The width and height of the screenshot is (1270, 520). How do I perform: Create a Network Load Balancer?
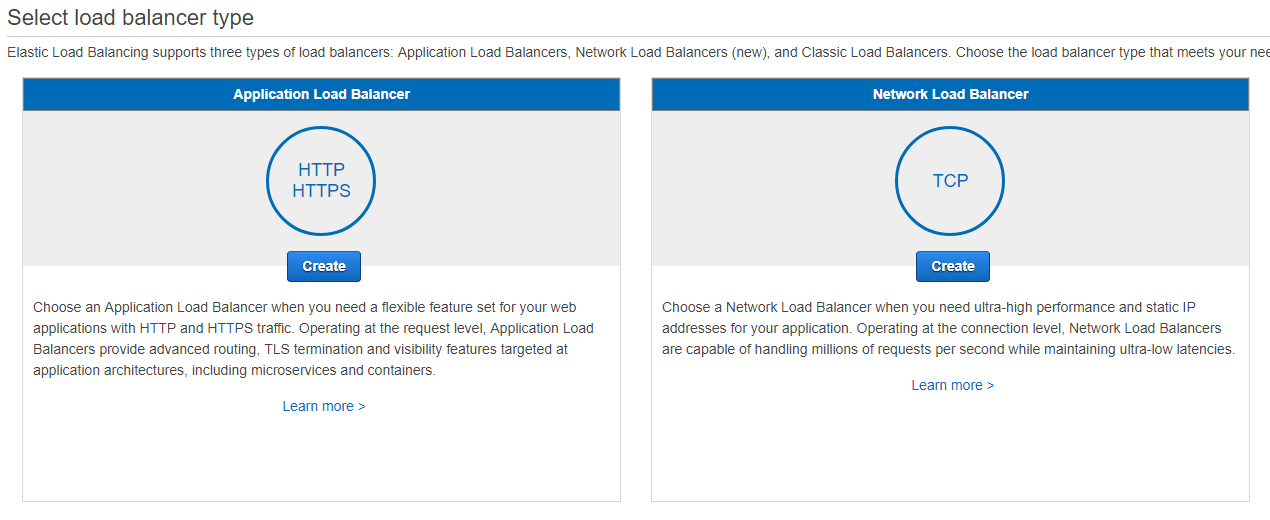click(x=952, y=266)
